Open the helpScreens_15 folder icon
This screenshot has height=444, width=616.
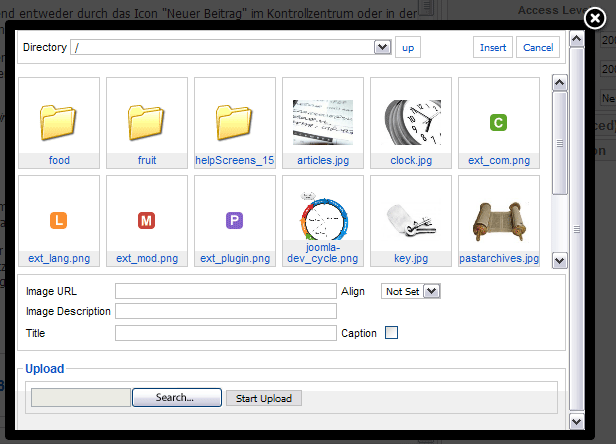point(234,122)
